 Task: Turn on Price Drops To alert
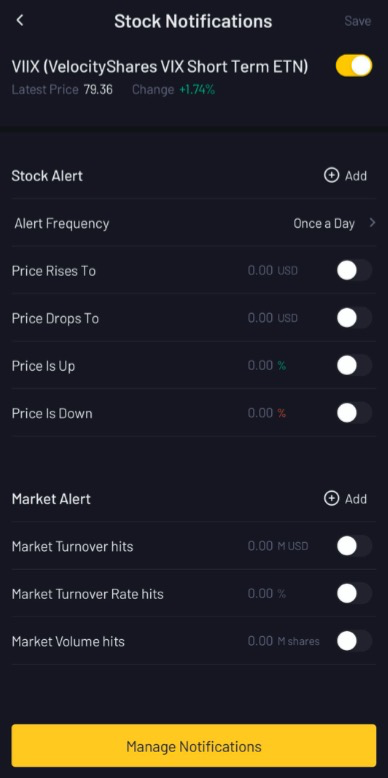[354, 318]
